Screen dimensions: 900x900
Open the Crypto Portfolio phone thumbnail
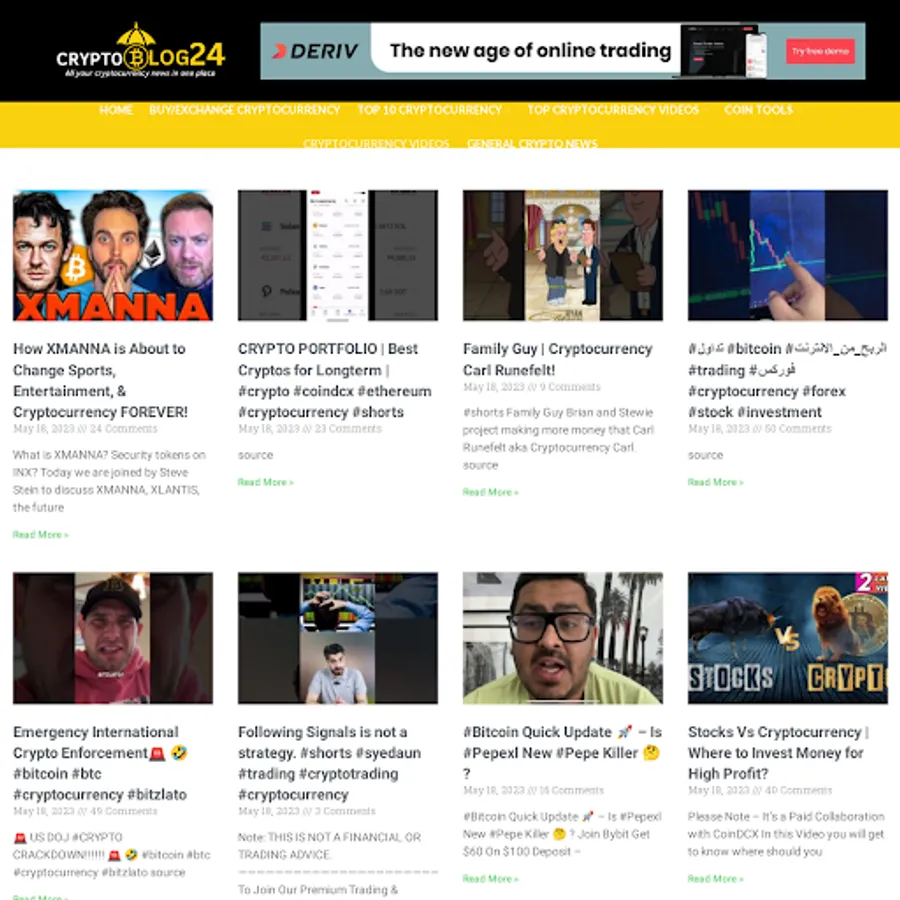[x=338, y=255]
